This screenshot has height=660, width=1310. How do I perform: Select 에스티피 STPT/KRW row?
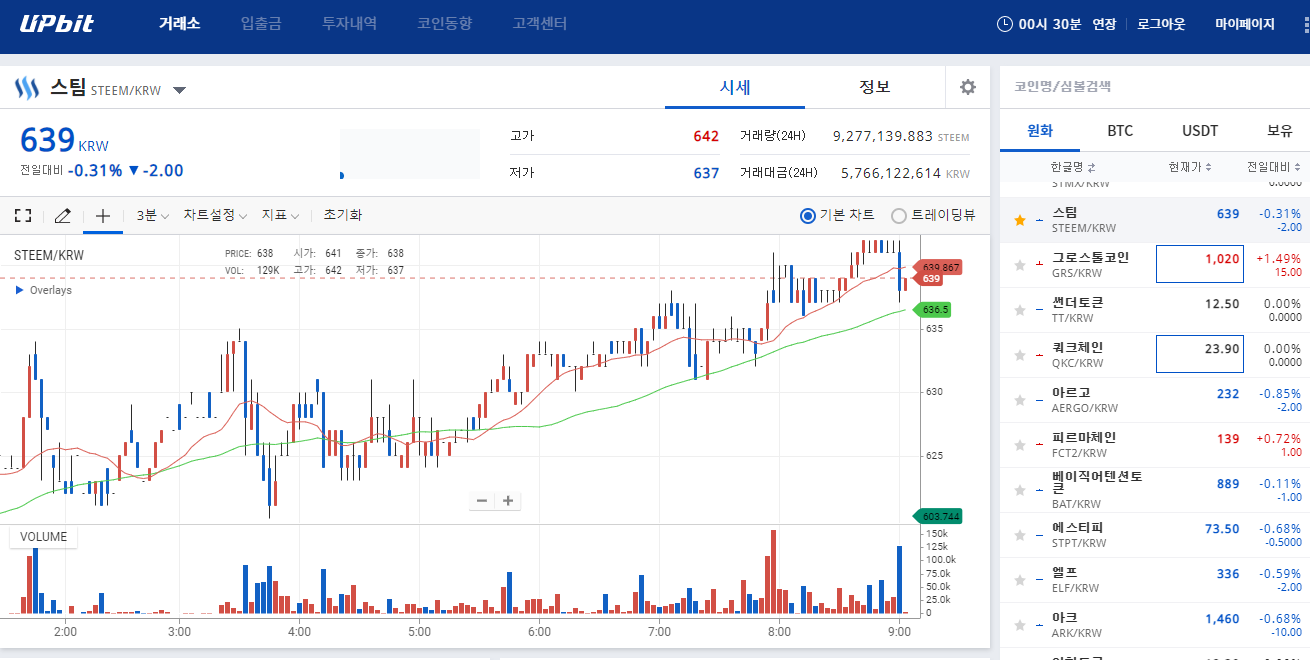[1155, 535]
